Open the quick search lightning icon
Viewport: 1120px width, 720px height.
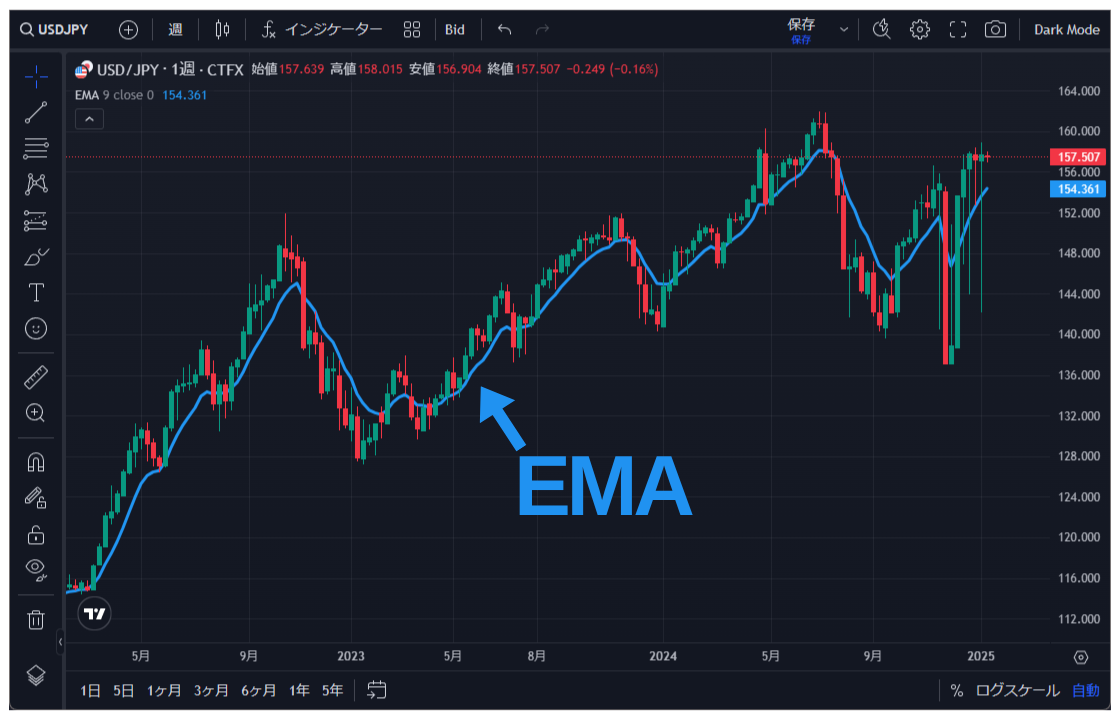881,30
